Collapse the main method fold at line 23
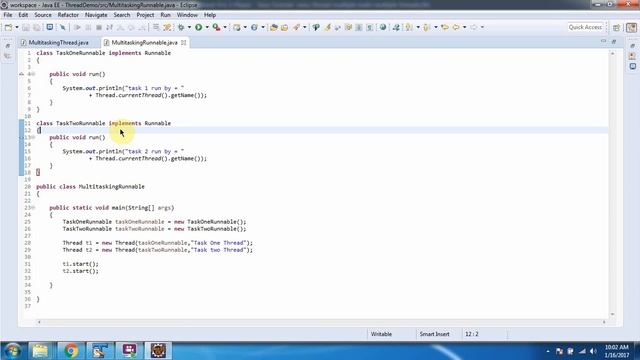The height and width of the screenshot is (360, 640). point(33,208)
